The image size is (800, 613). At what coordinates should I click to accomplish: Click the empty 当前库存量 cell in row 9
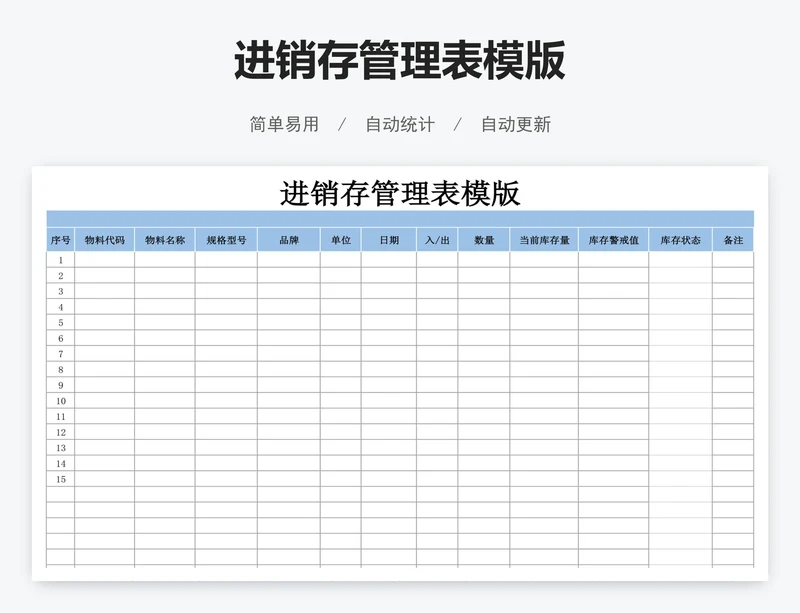[x=544, y=385]
